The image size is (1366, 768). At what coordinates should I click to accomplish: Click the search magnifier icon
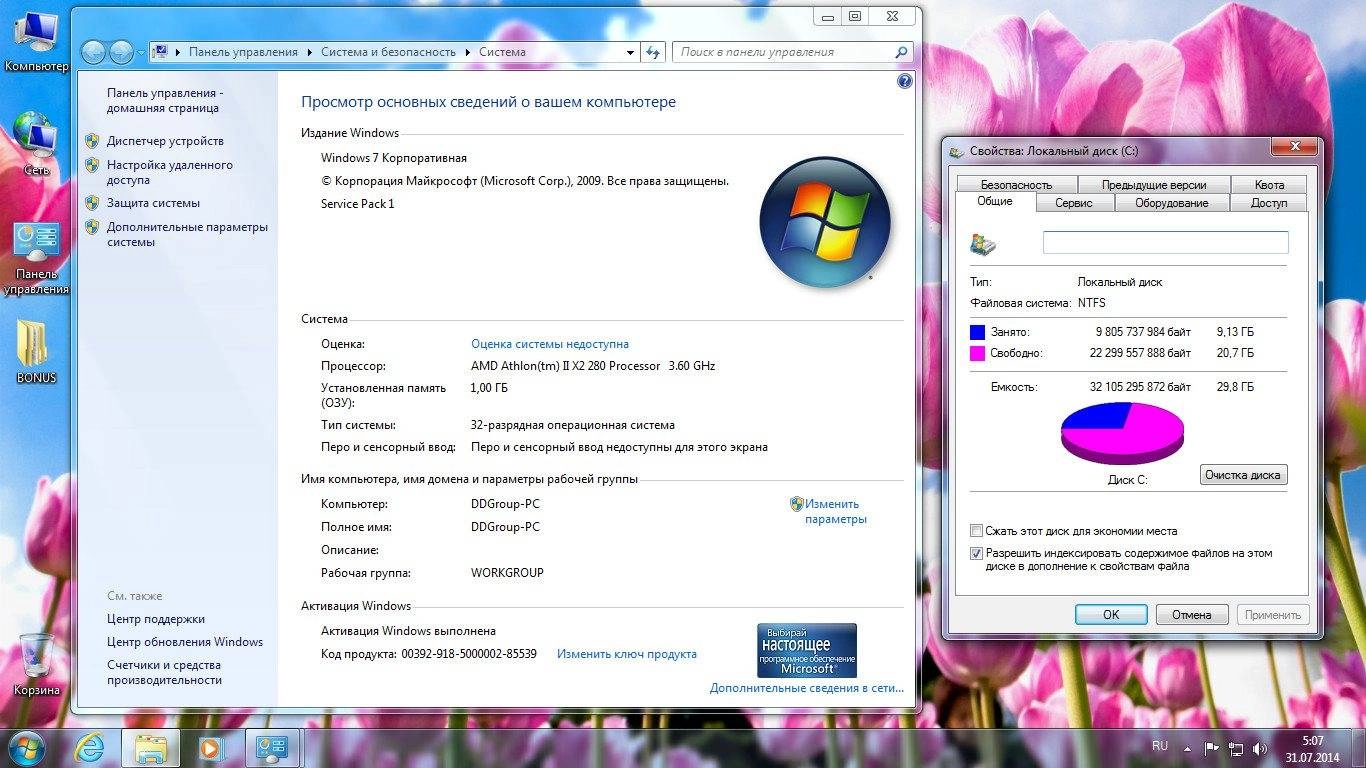tap(901, 52)
